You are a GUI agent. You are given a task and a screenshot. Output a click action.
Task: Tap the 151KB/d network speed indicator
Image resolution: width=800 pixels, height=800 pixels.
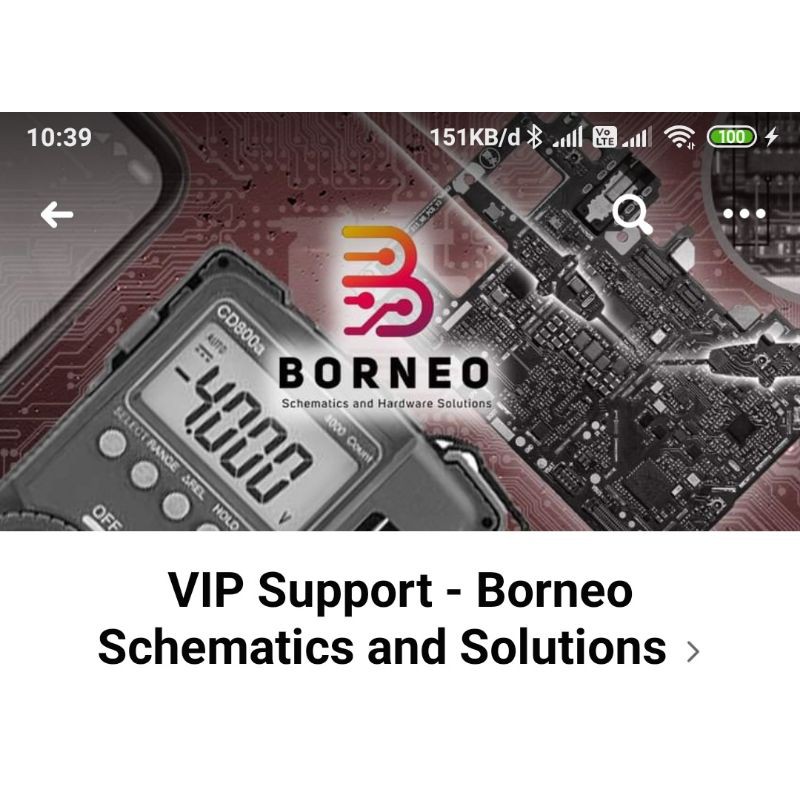pos(475,137)
